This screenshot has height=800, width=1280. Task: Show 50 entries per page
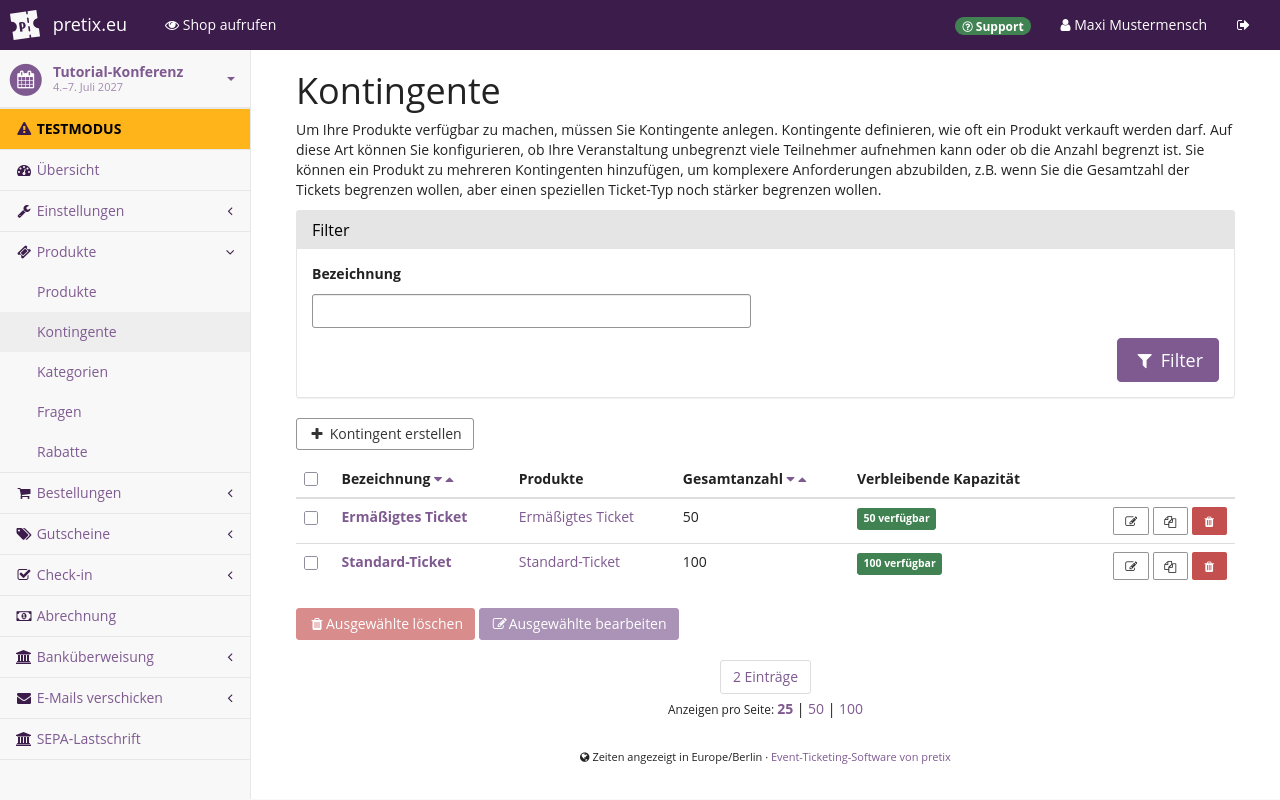point(816,709)
